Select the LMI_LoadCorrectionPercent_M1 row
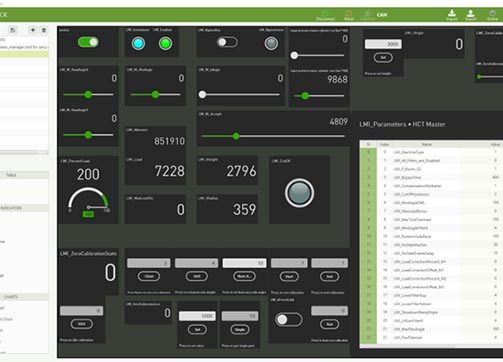This screenshot has height=362, width=503. pos(432,262)
